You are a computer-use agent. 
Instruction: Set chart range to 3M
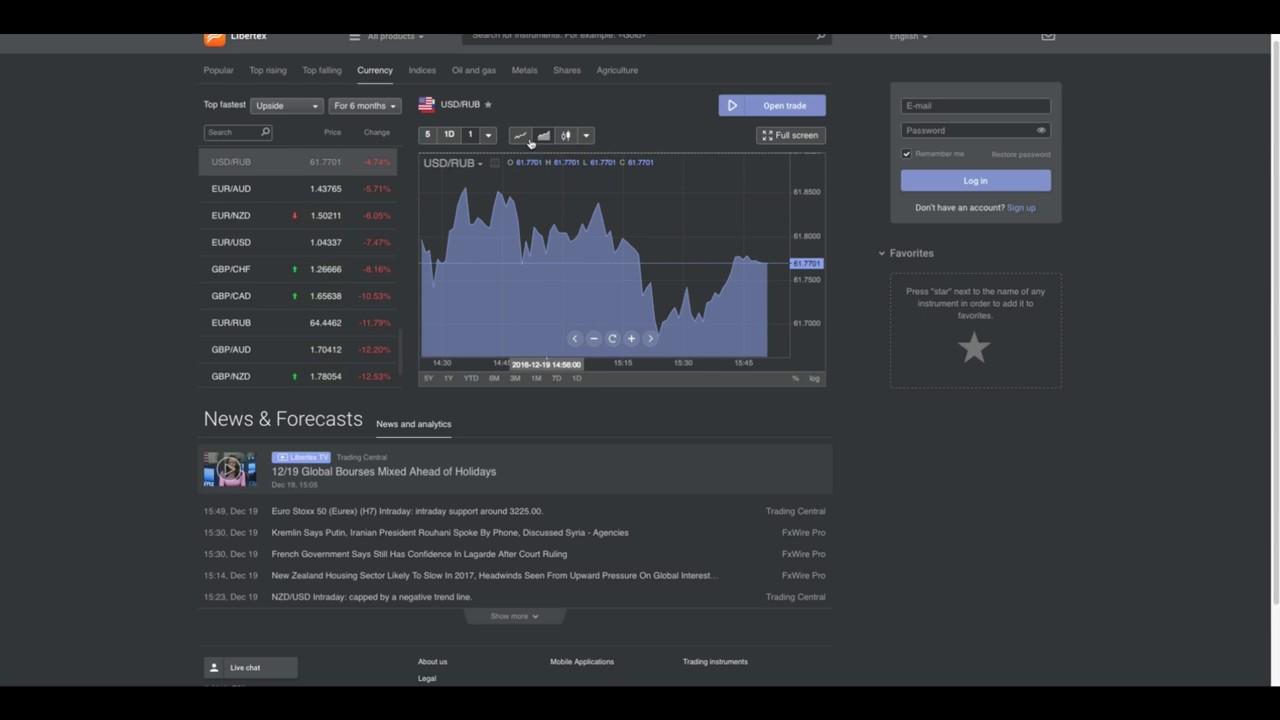(x=515, y=378)
